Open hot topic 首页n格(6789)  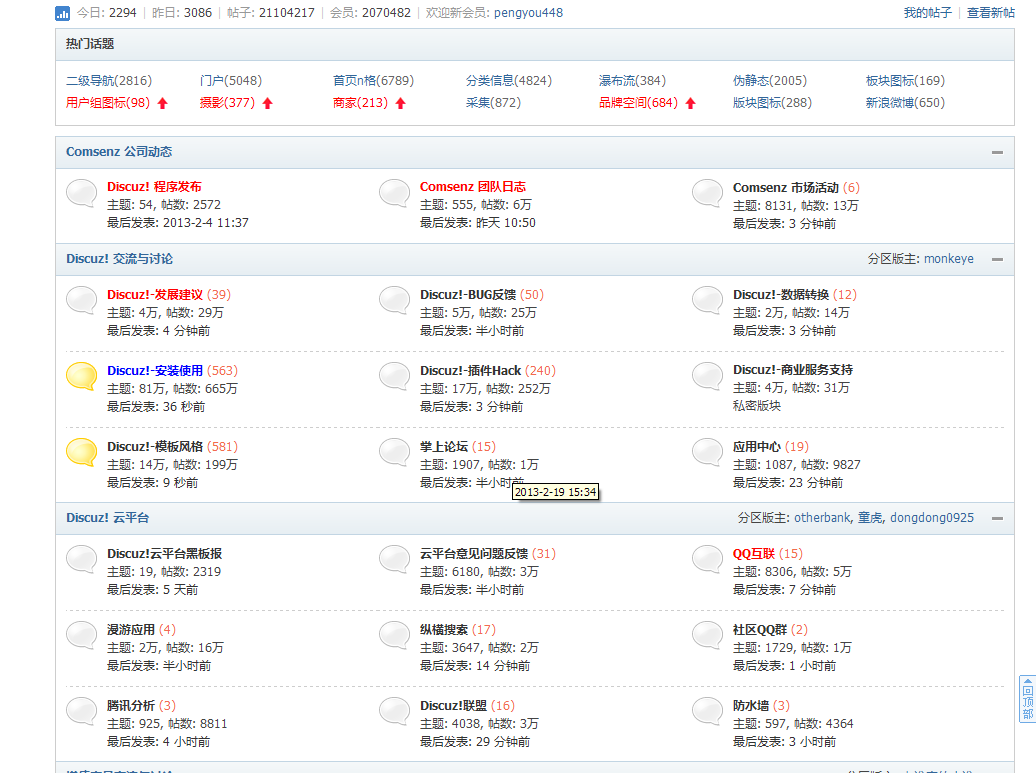click(373, 81)
